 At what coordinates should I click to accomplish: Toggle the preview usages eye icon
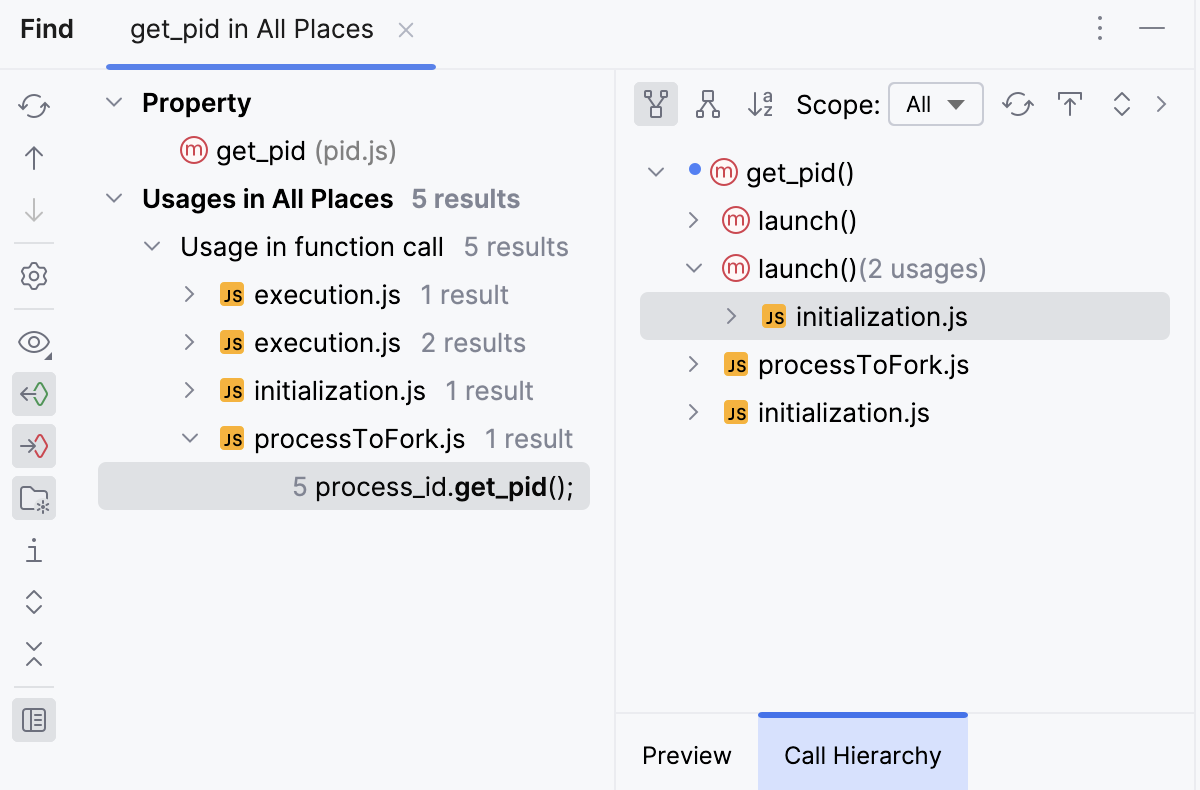click(x=34, y=341)
